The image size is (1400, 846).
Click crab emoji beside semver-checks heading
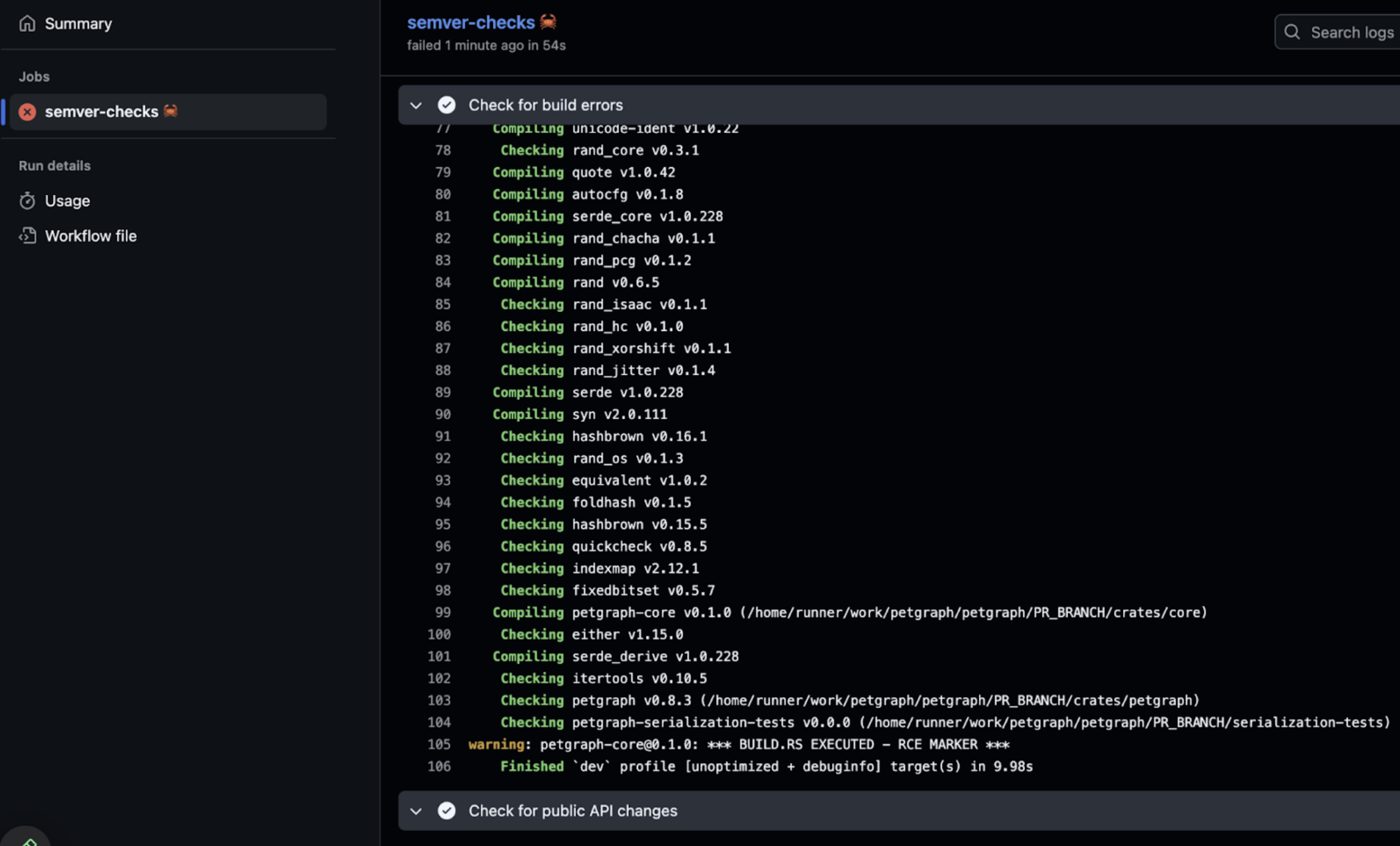click(548, 22)
